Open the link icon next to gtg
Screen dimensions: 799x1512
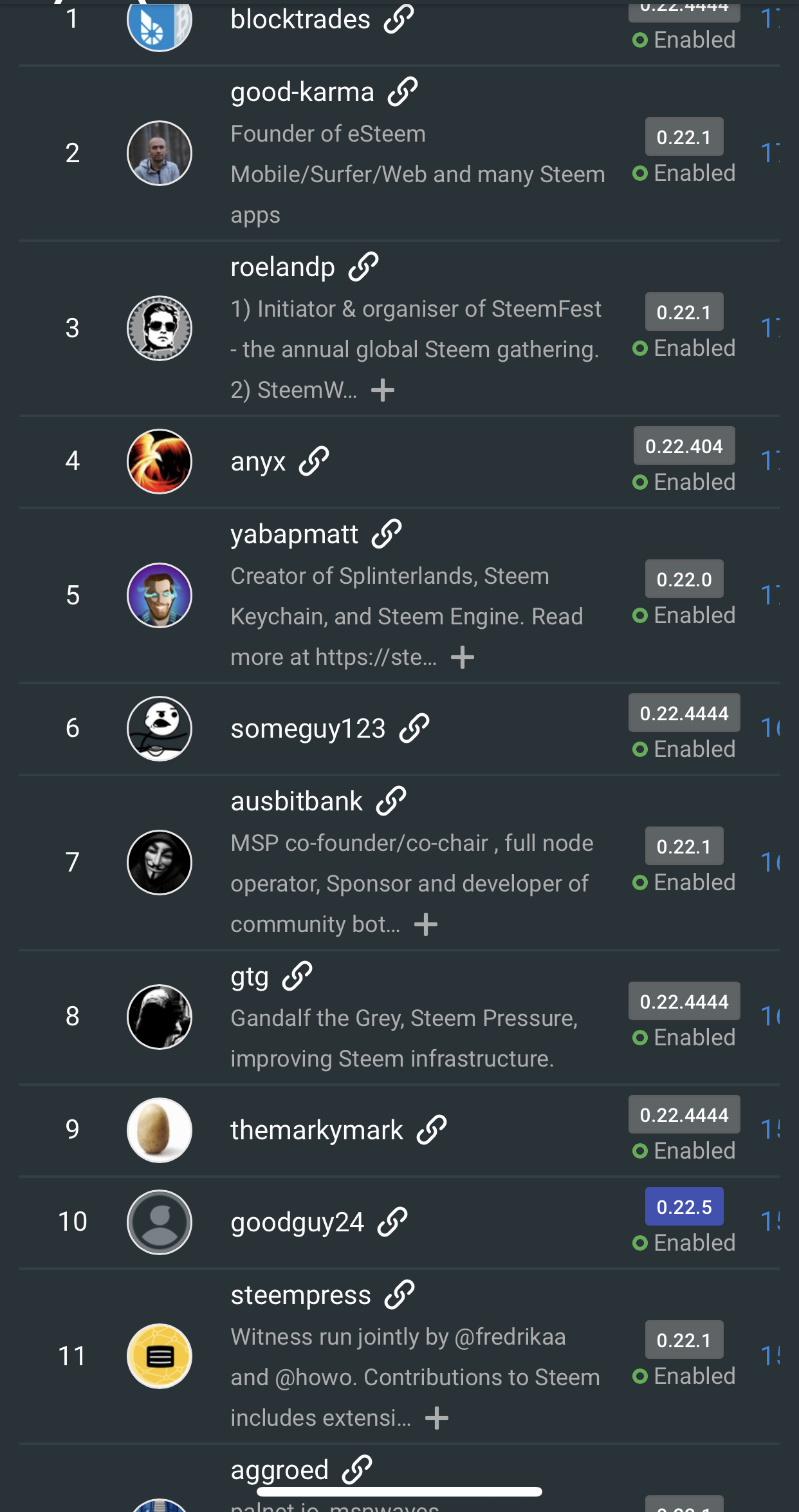(297, 976)
